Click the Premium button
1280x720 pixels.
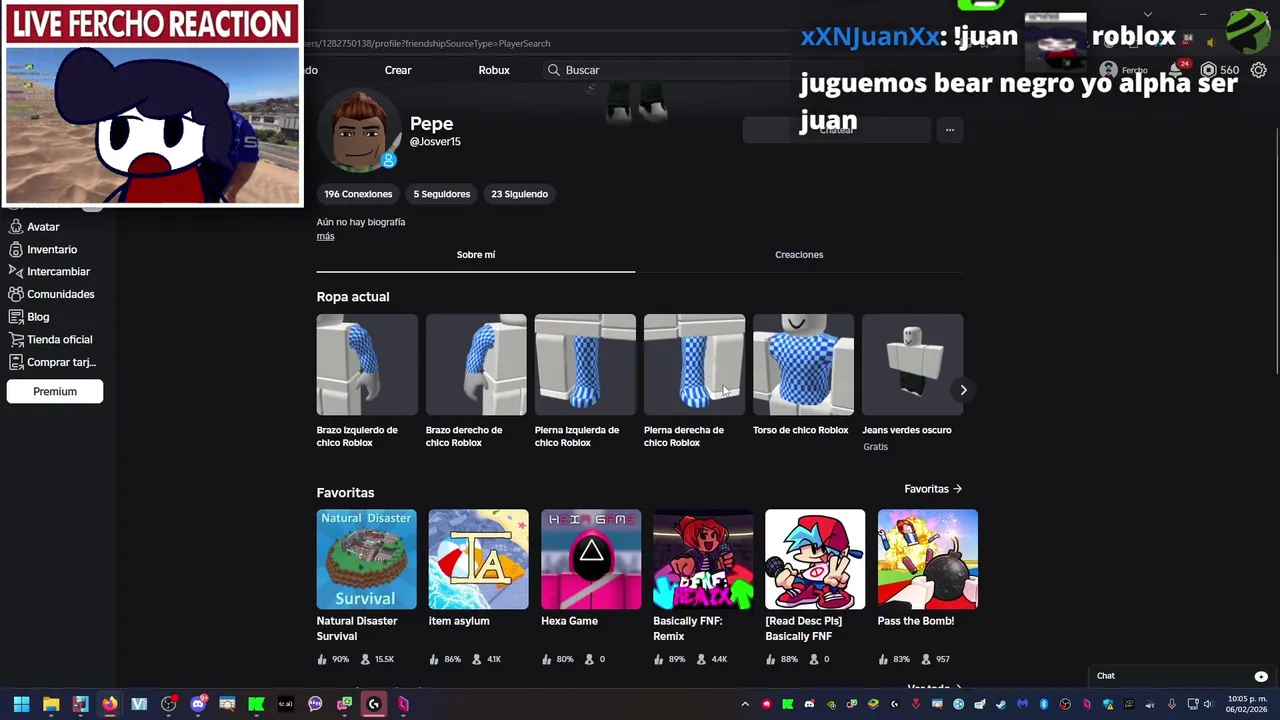click(55, 391)
